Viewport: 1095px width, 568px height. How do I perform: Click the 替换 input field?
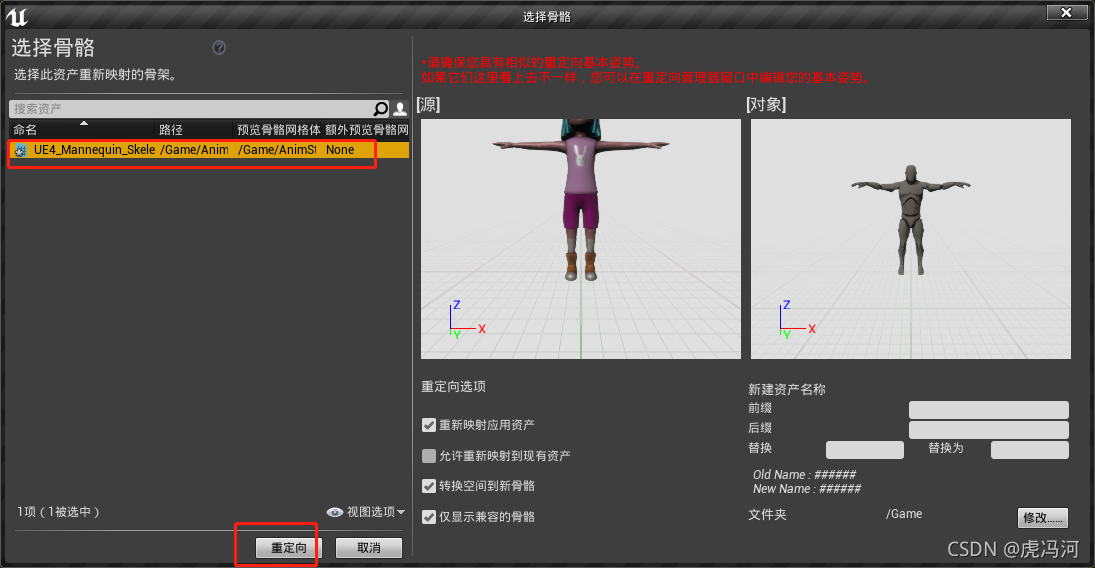(865, 450)
